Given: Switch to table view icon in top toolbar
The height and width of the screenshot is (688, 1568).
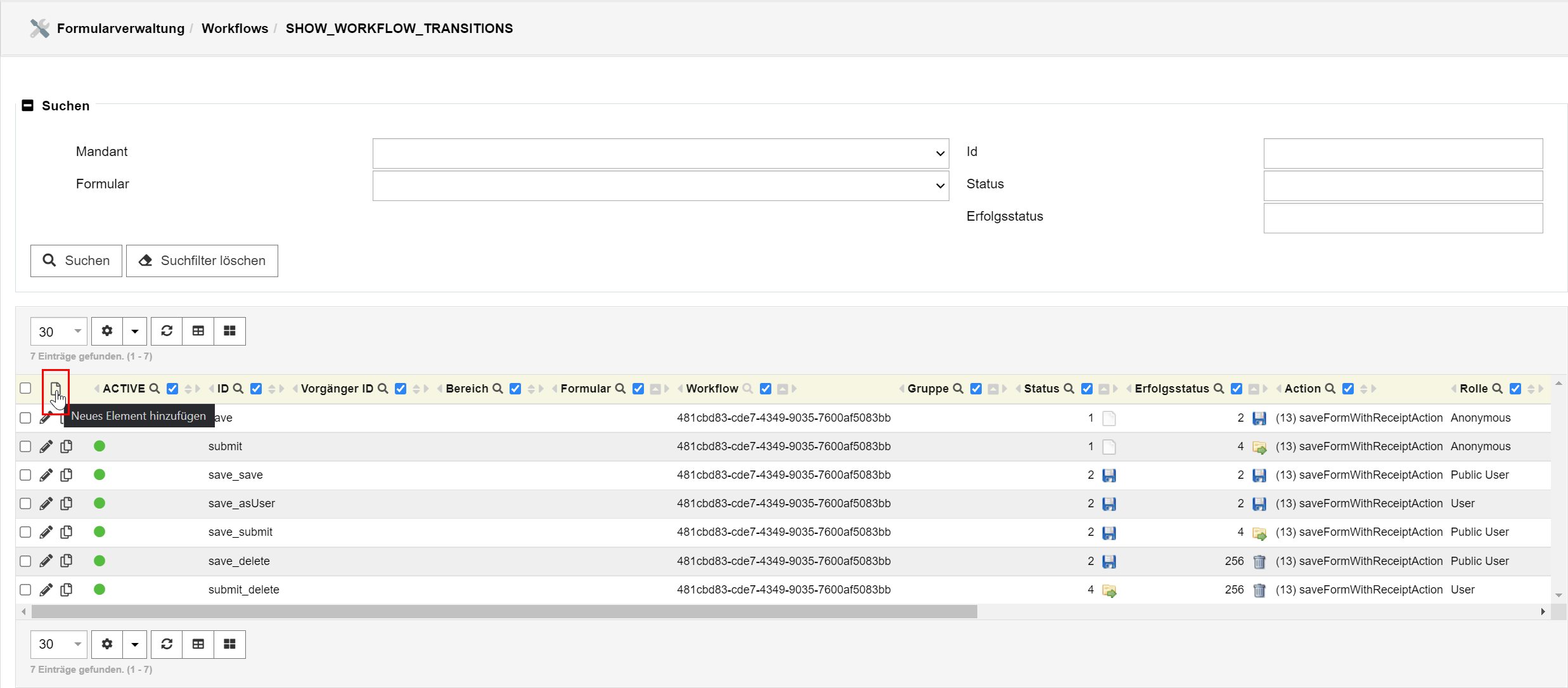Looking at the screenshot, I should (198, 331).
